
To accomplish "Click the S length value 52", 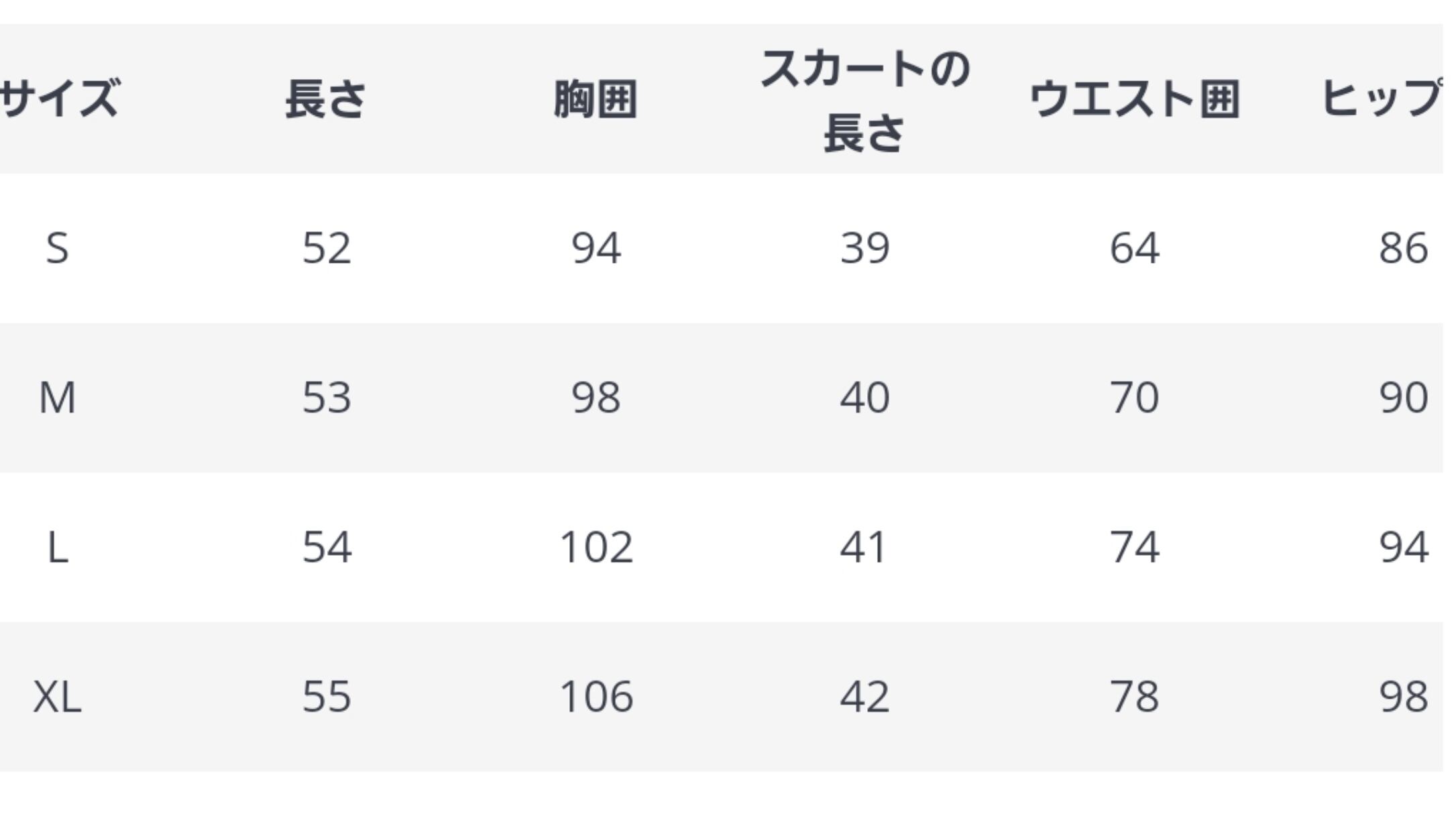I will click(327, 248).
